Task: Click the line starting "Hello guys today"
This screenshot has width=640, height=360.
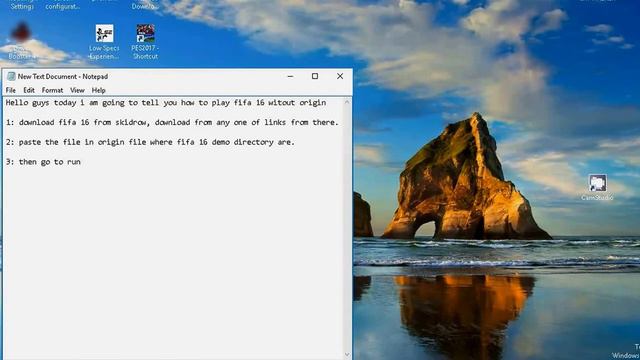Action: 166,103
